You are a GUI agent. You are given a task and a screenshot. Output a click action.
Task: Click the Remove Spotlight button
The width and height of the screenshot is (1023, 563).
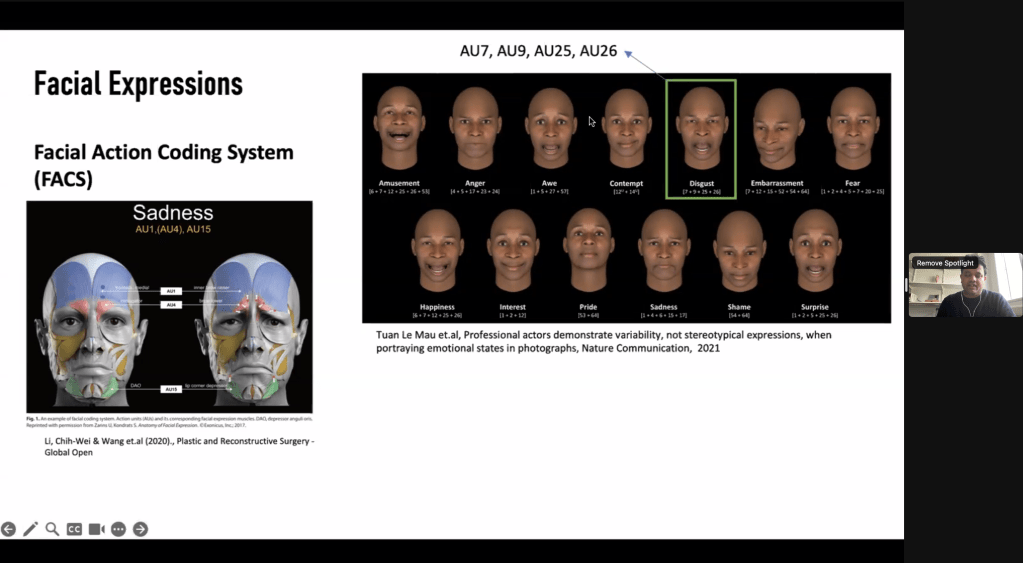(944, 263)
